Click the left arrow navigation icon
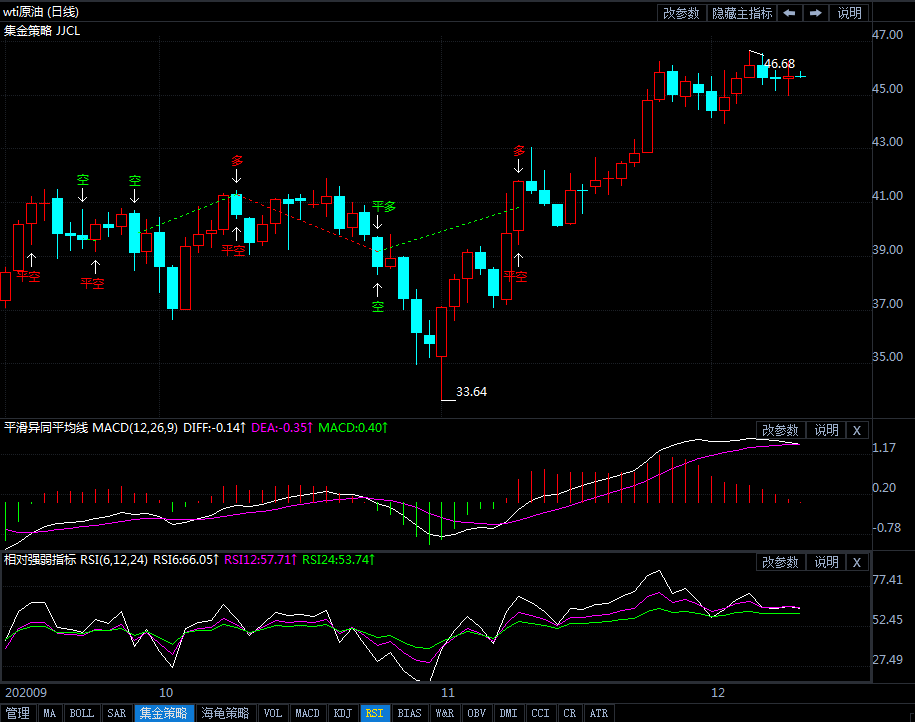This screenshot has height=722, width=915. click(x=790, y=13)
